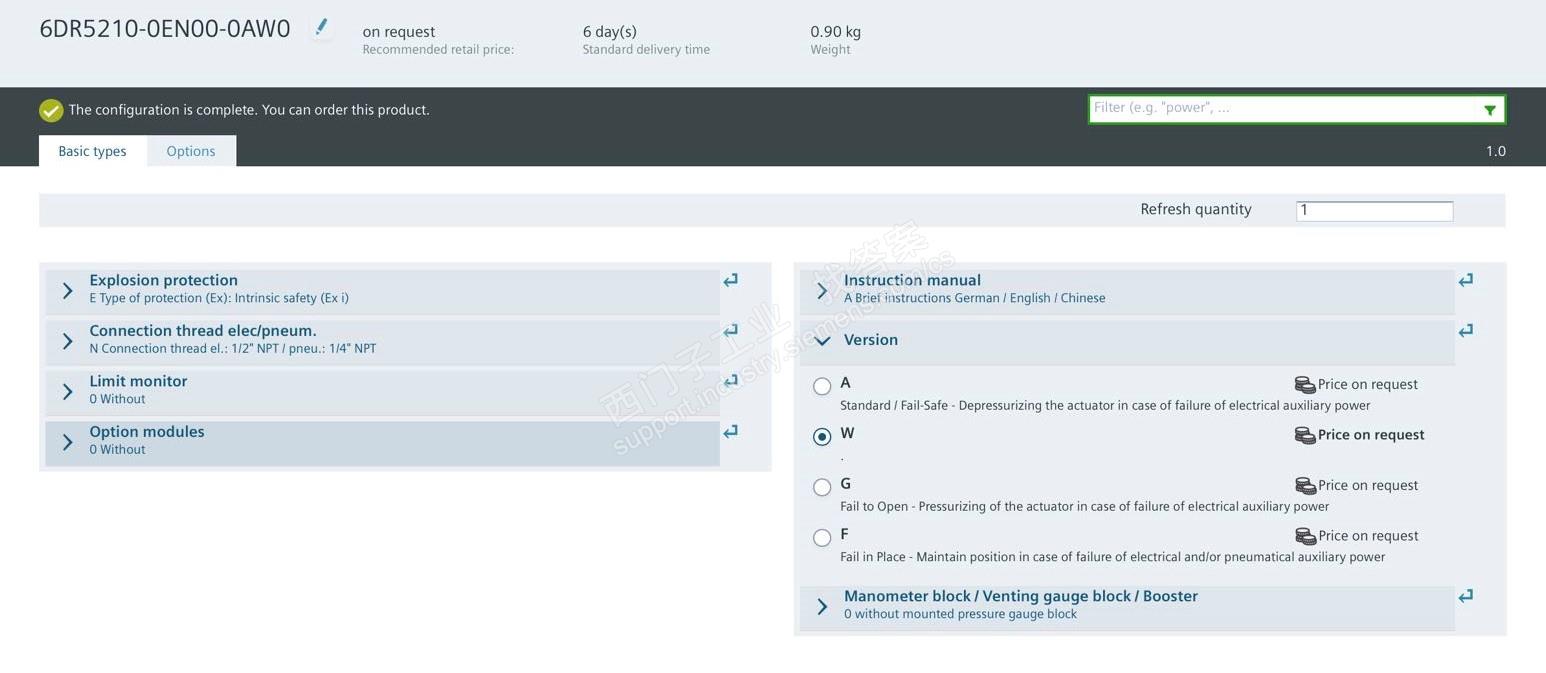
Task: Select version A Standard / Fail-Safe radio
Action: (x=822, y=386)
